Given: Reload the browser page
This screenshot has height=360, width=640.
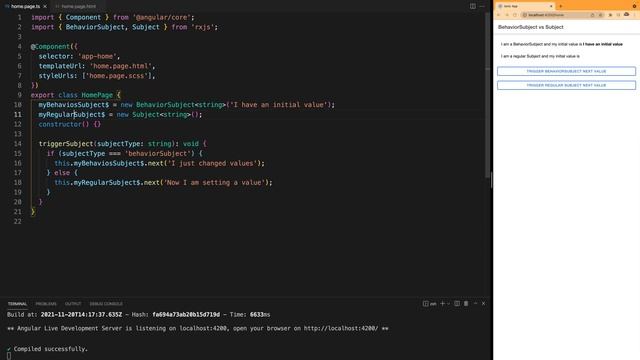Looking at the screenshot, I should click(515, 15).
